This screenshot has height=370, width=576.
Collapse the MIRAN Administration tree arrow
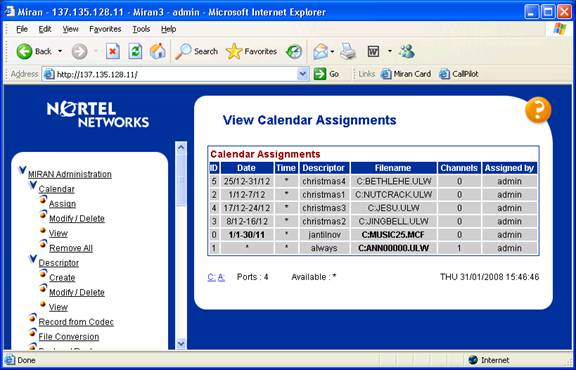coord(22,170)
